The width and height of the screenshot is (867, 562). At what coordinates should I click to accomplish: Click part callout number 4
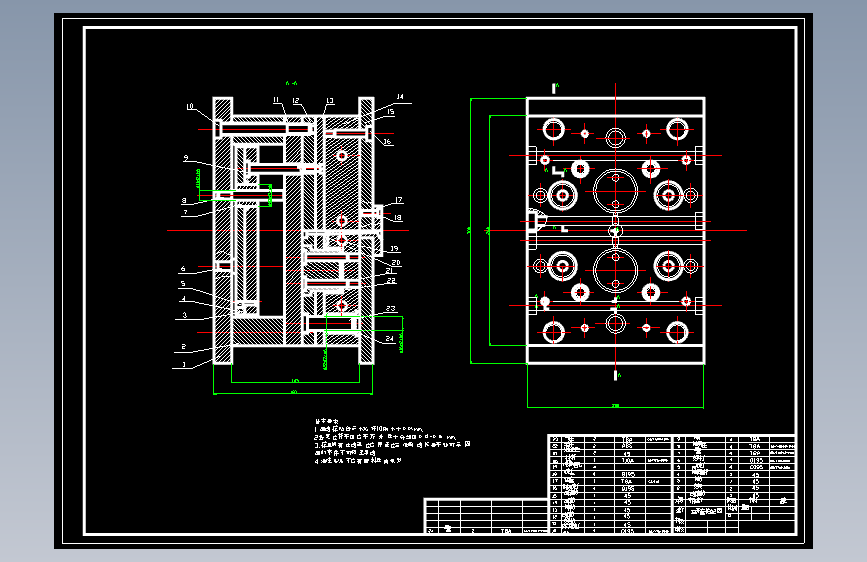point(184,299)
